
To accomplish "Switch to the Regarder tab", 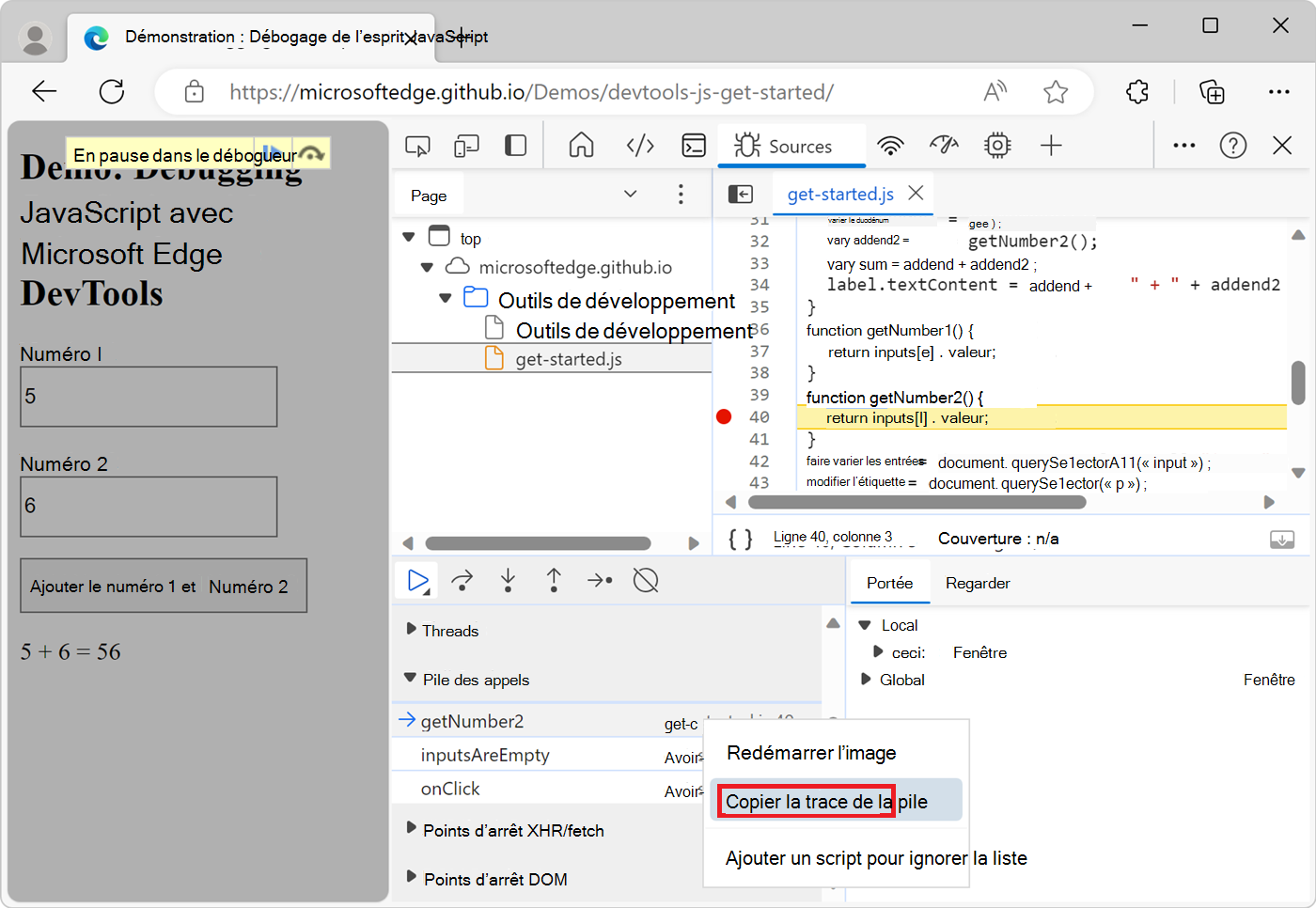I will [x=978, y=583].
